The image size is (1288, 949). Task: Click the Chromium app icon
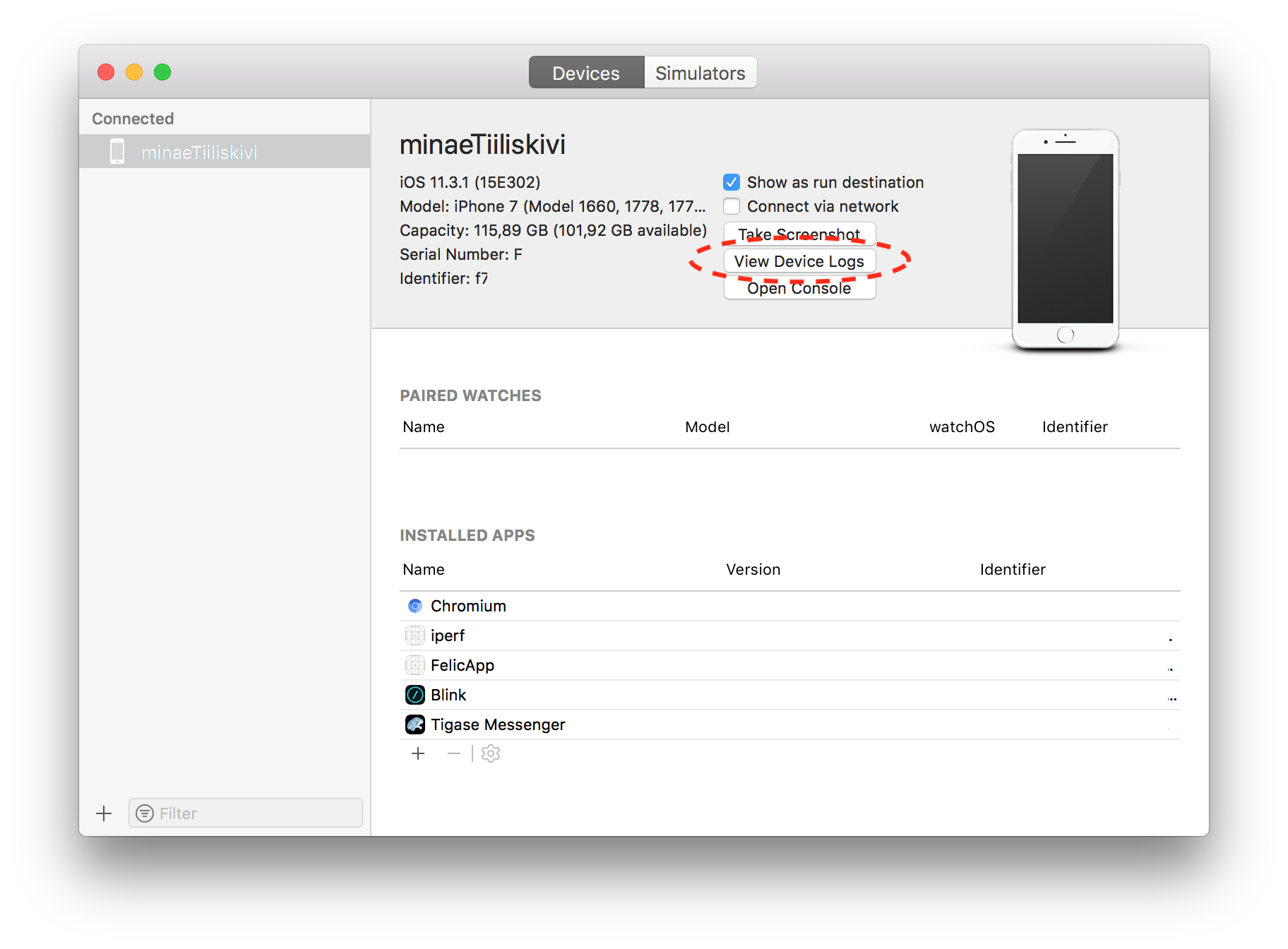415,606
